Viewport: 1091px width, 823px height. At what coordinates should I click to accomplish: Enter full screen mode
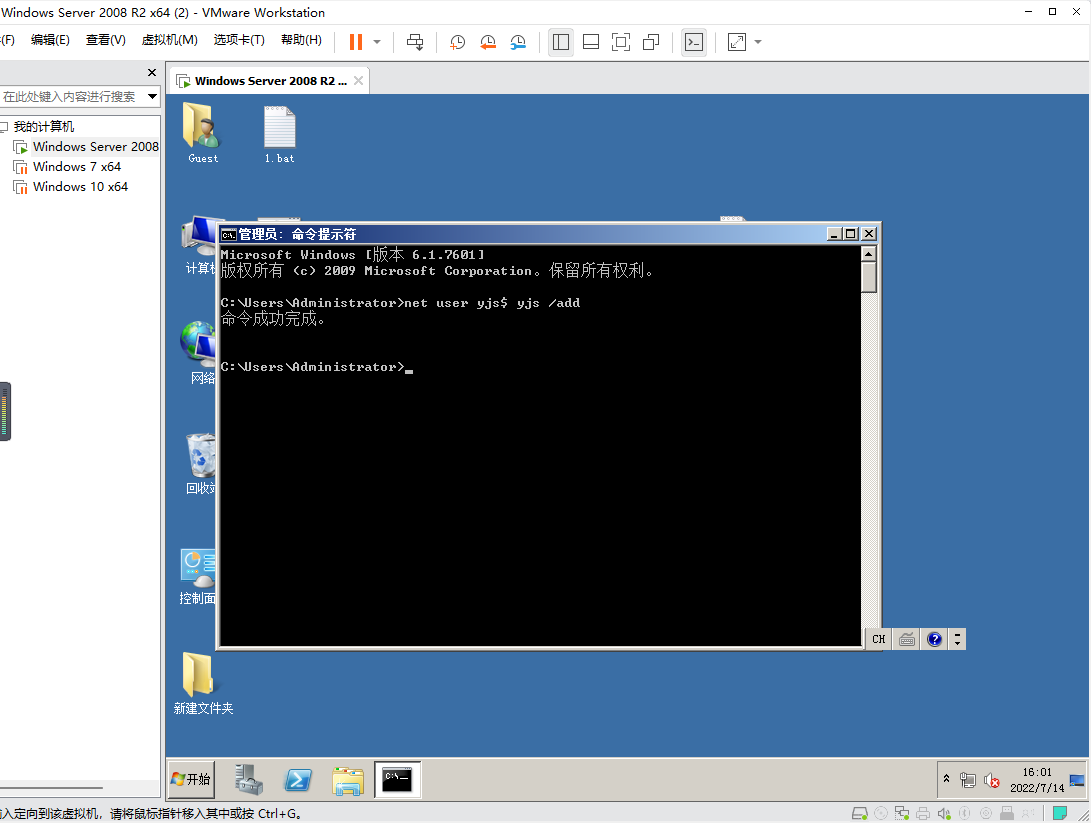pyautogui.click(x=621, y=42)
